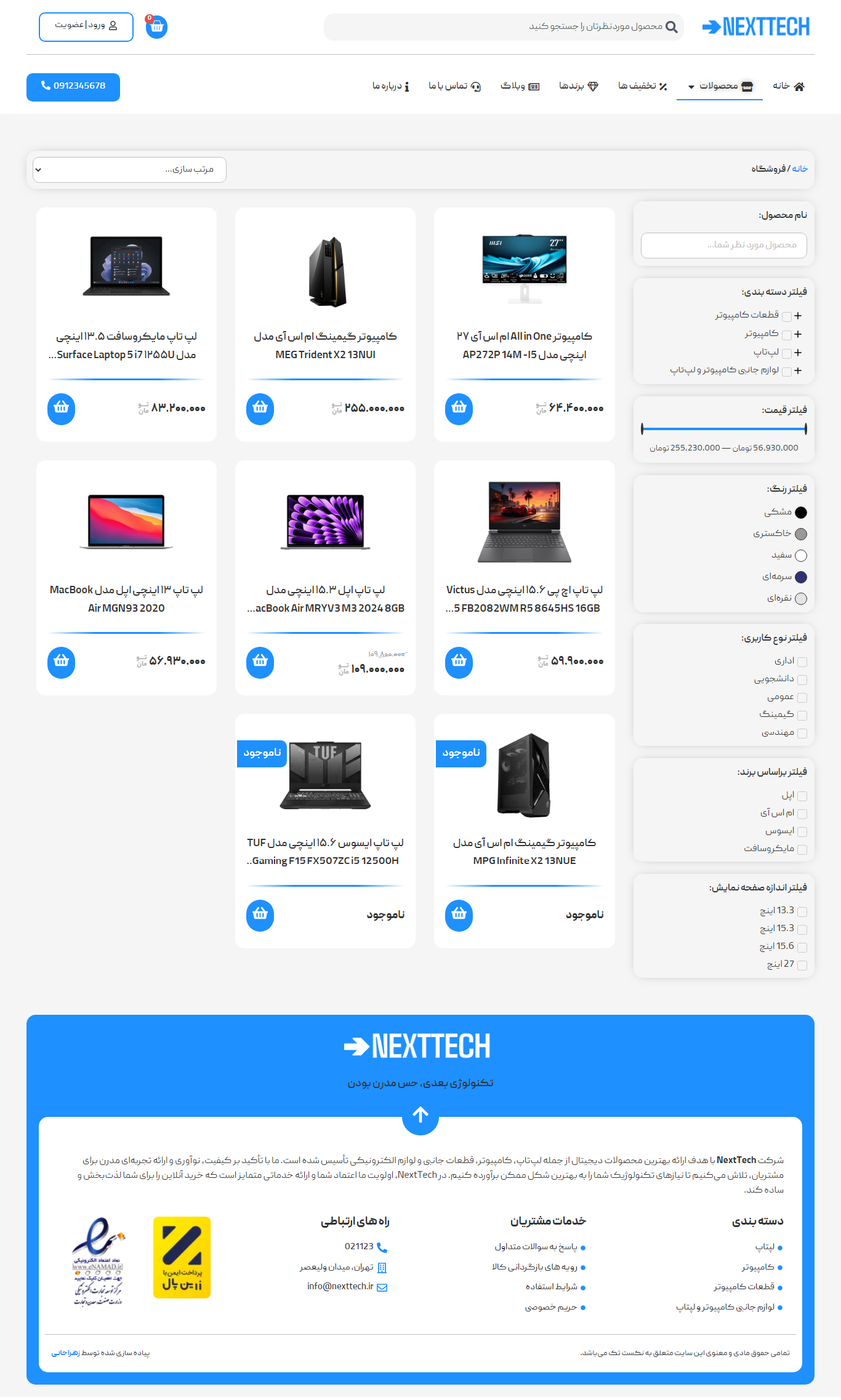Select the سرمه‌ای navy color swatch
Image resolution: width=841 pixels, height=1400 pixels.
(801, 577)
